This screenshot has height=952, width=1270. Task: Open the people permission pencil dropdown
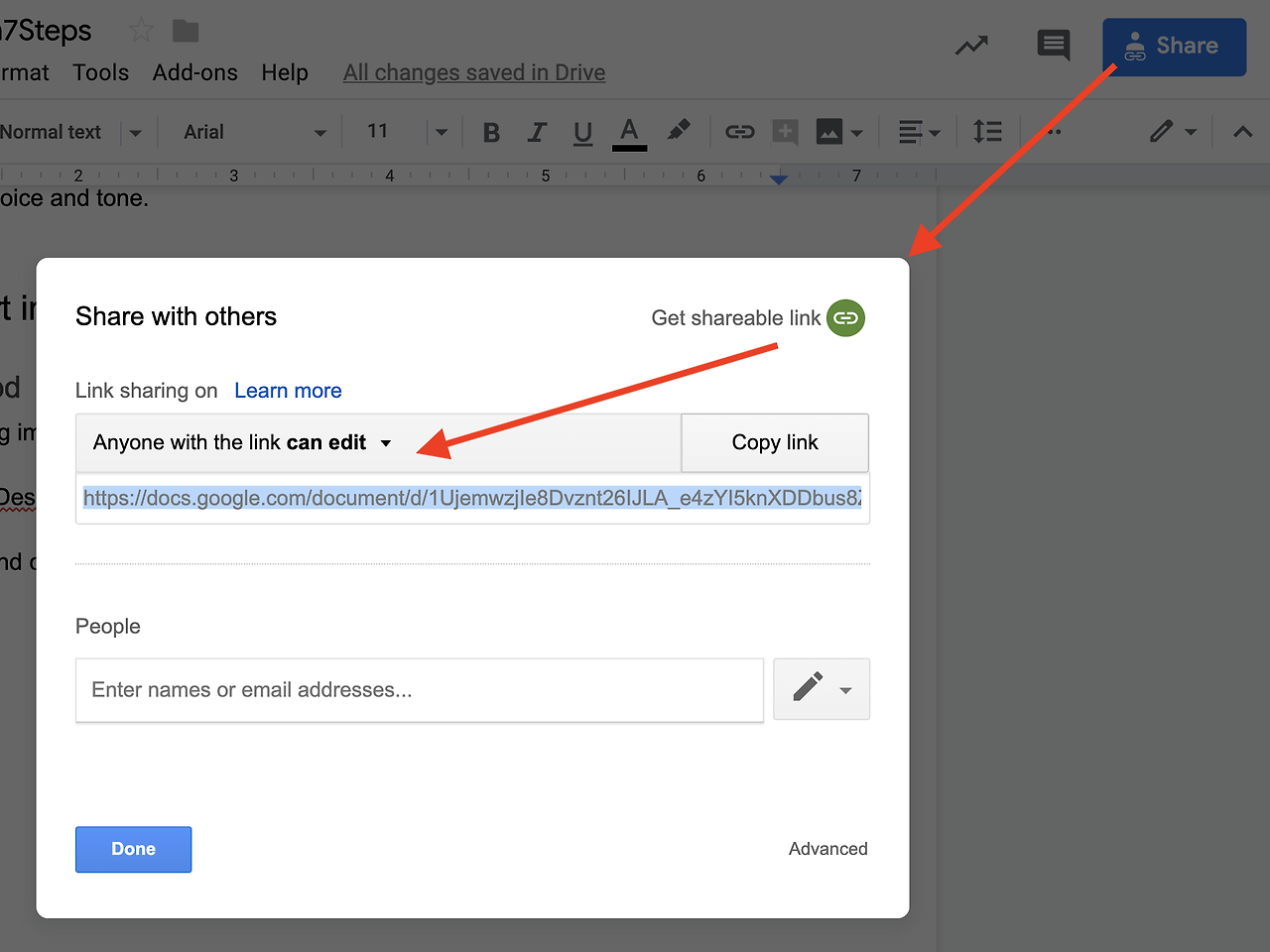tap(822, 688)
